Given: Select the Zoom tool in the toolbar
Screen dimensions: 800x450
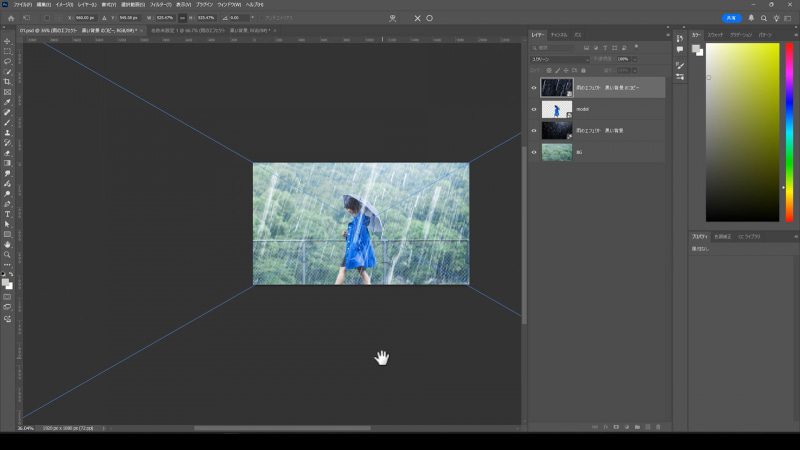Looking at the screenshot, I should click(x=7, y=255).
